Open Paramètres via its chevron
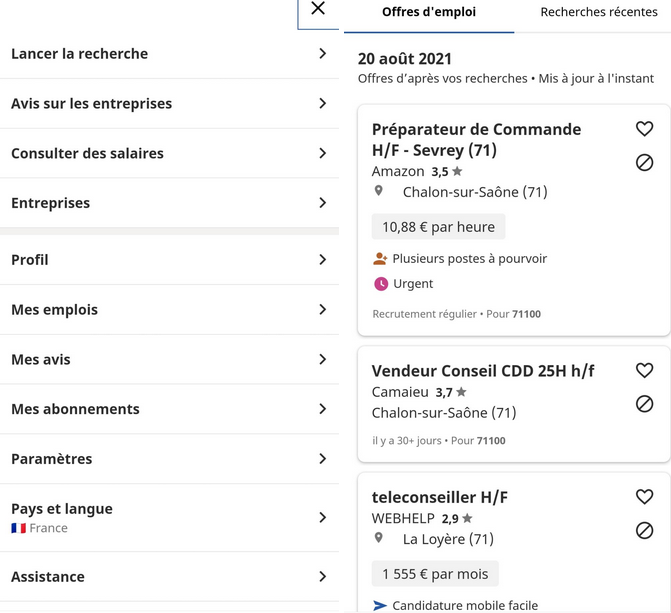Image resolution: width=671 pixels, height=613 pixels. pyautogui.click(x=323, y=459)
